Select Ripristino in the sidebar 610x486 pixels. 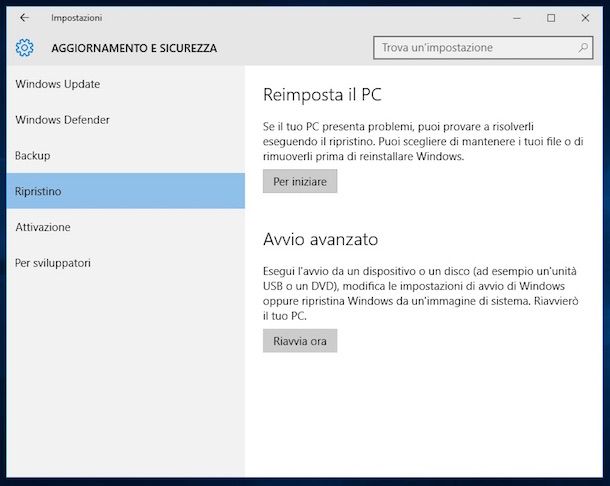click(125, 191)
